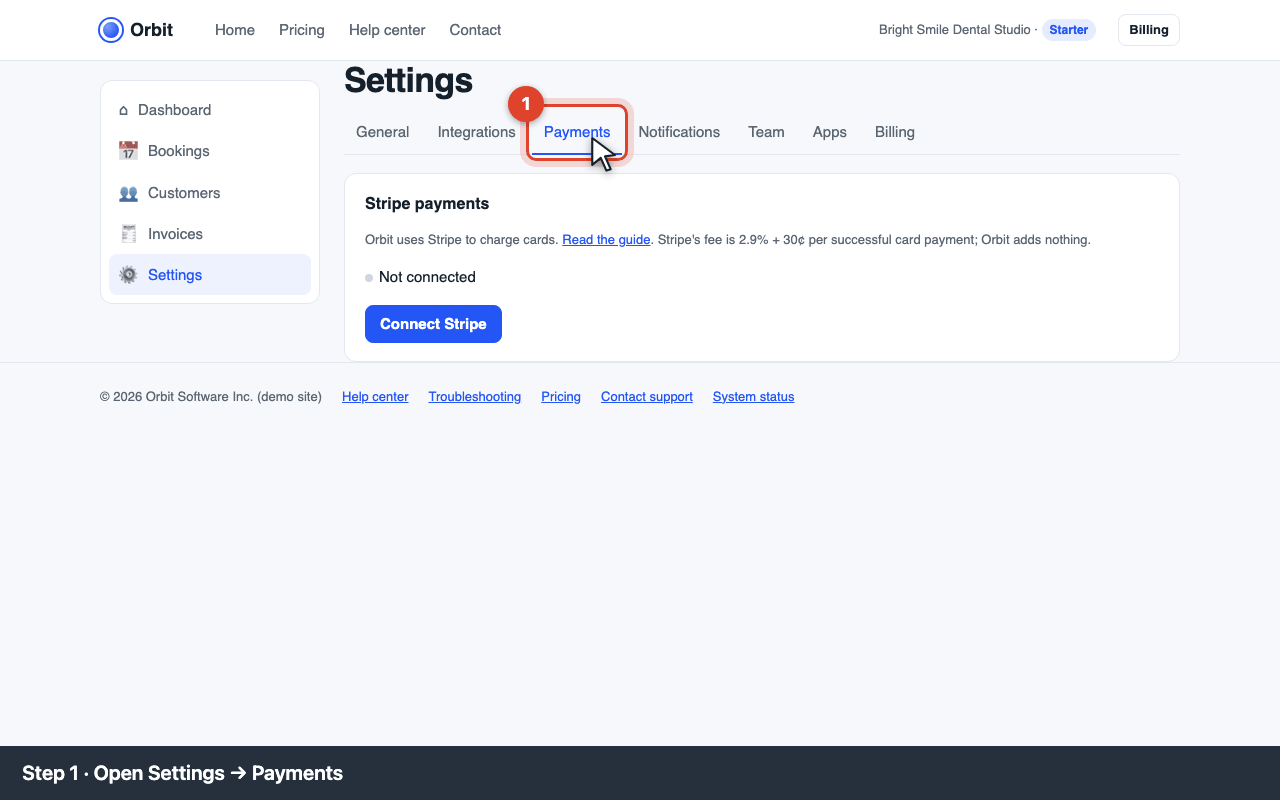Open Help center in top navigation

coord(387,30)
